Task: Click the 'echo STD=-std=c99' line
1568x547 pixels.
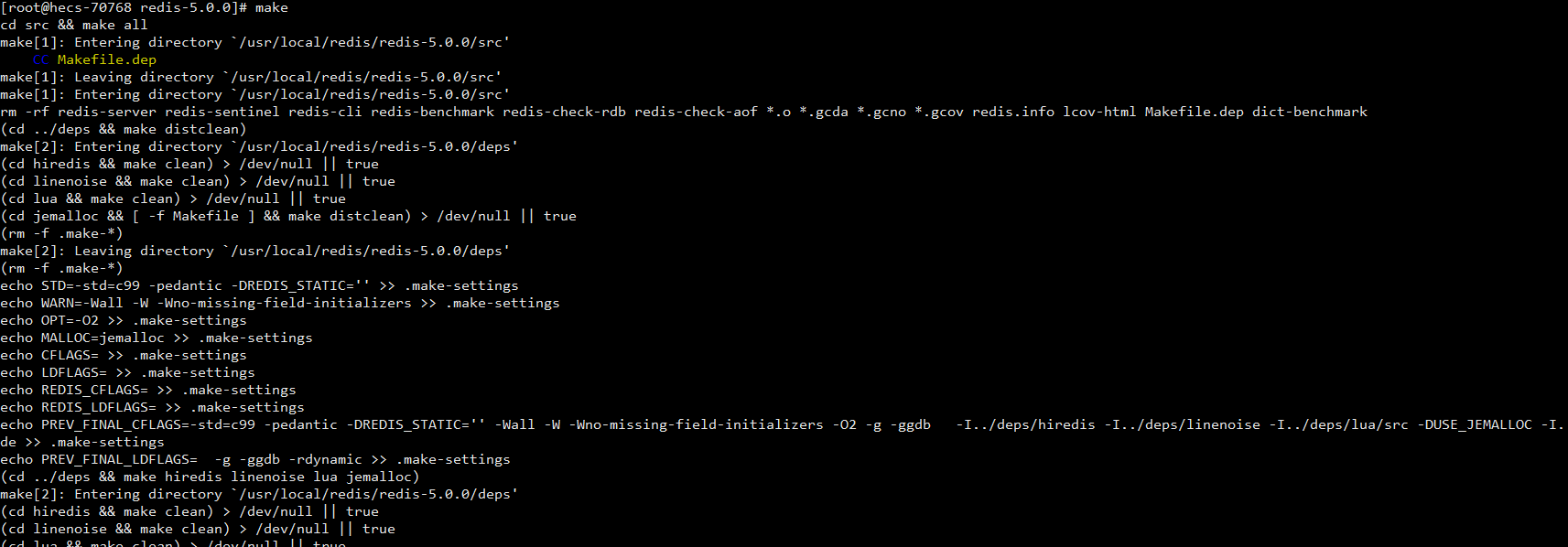Action: tap(259, 285)
